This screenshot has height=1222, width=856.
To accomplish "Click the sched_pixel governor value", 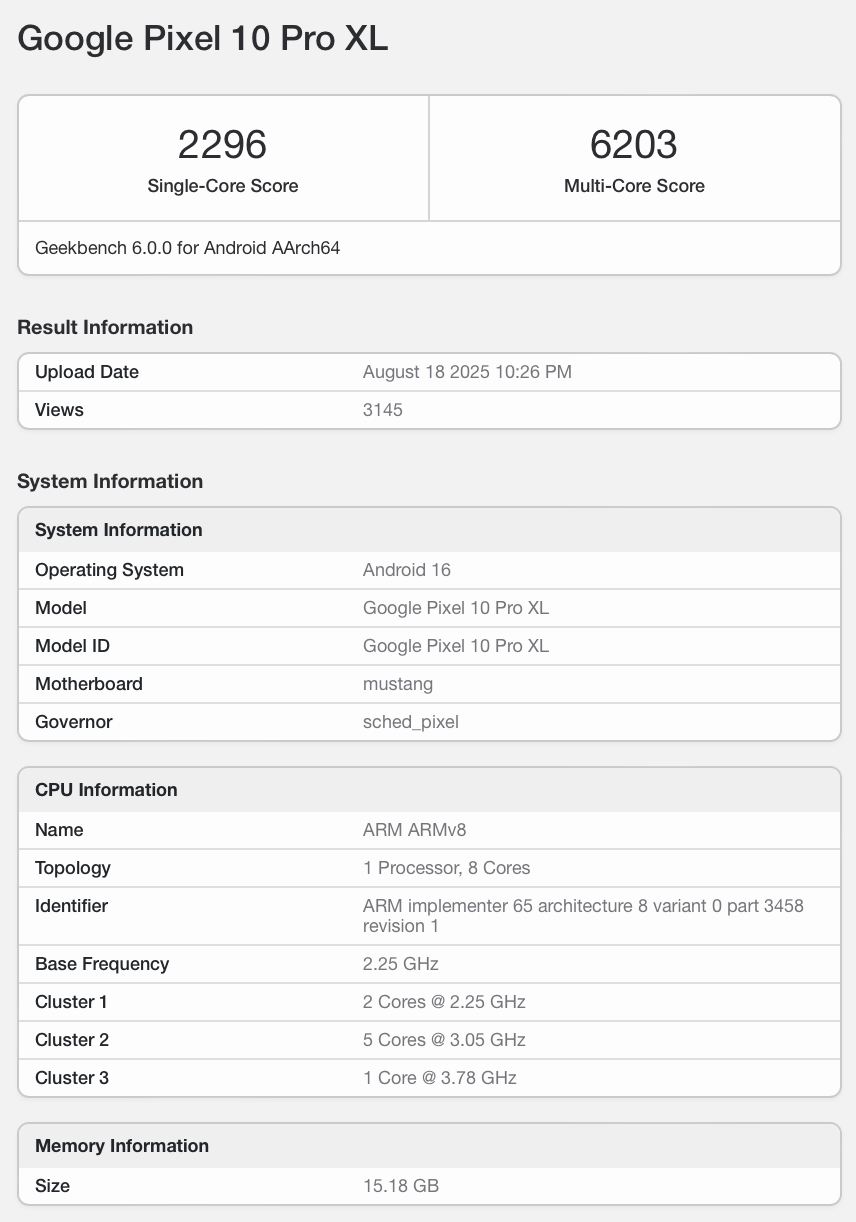I will coord(411,722).
